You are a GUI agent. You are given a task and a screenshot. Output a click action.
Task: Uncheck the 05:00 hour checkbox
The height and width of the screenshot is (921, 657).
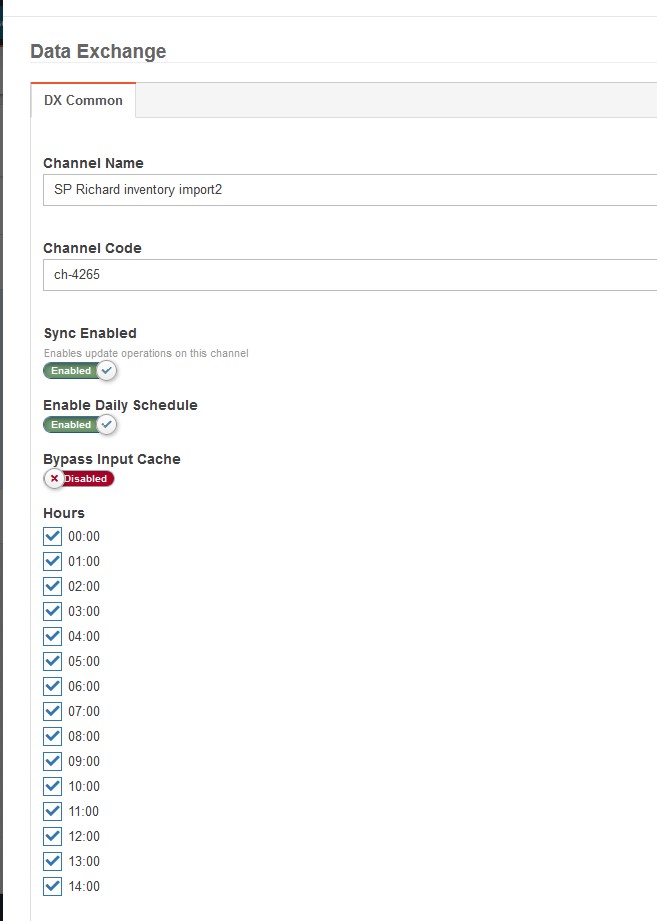pyautogui.click(x=52, y=661)
